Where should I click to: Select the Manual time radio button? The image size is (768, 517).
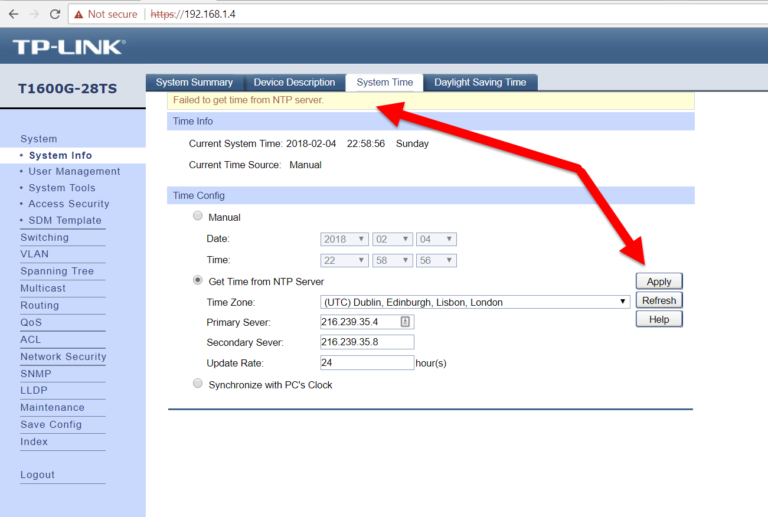(197, 215)
